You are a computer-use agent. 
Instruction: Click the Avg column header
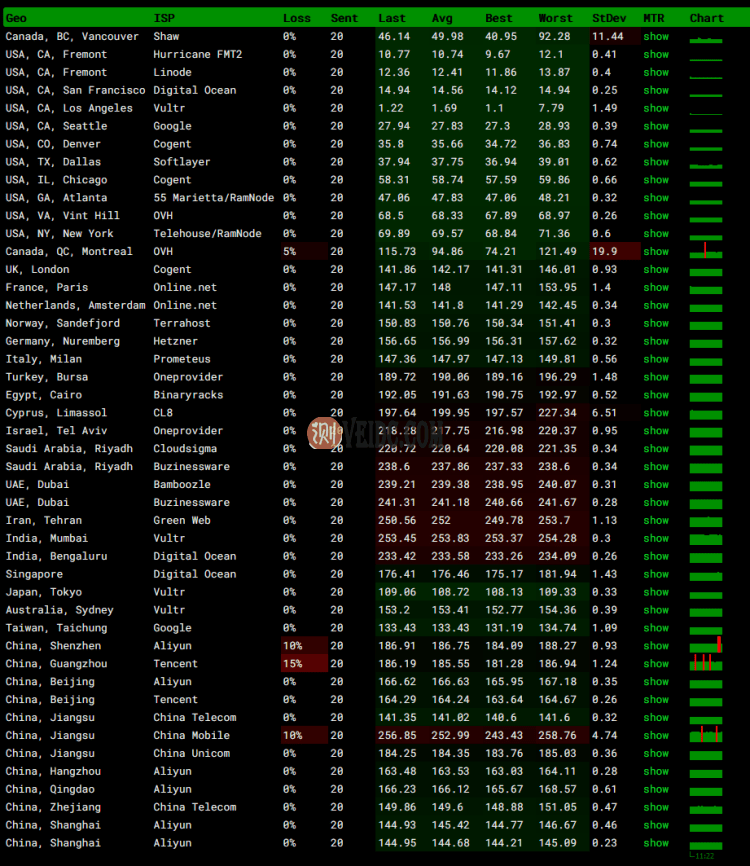tap(442, 18)
